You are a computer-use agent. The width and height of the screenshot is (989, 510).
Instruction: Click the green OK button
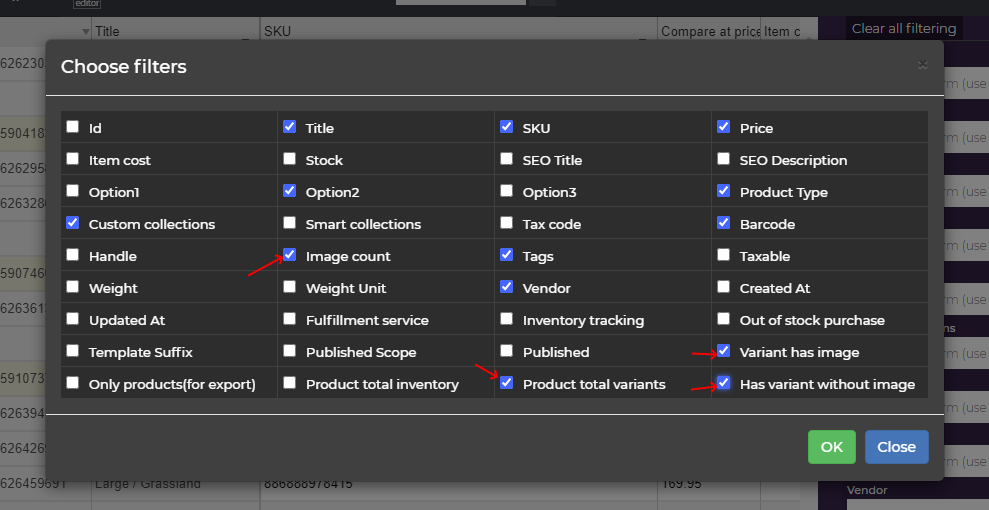tap(831, 447)
